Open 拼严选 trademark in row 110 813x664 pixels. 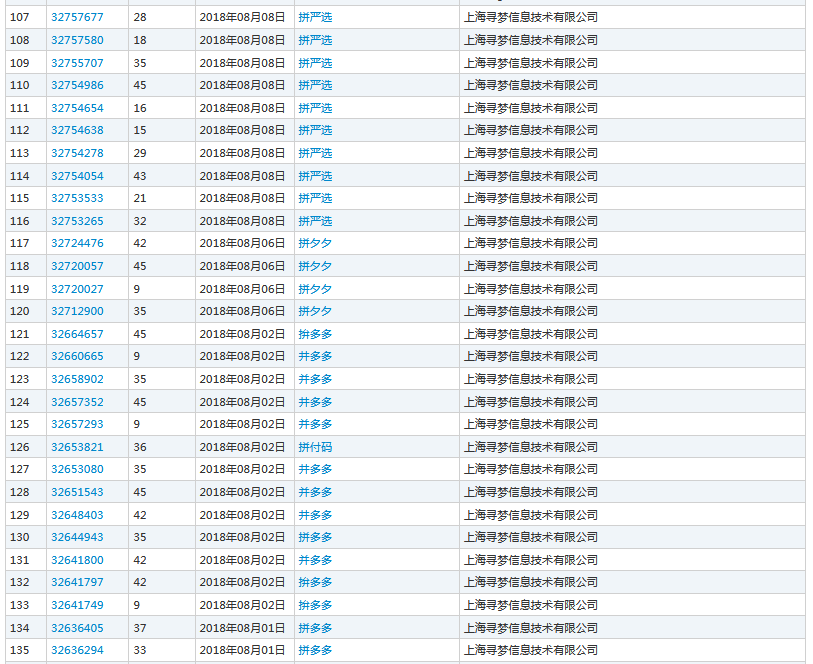tap(315, 85)
